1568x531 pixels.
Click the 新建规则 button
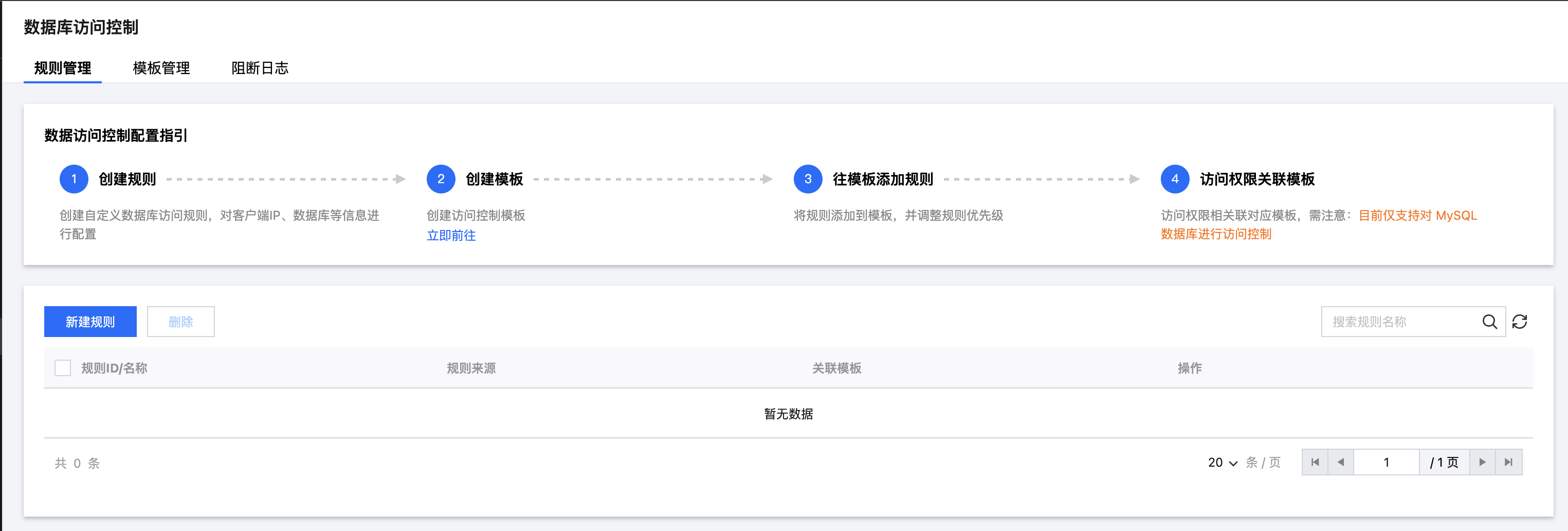click(x=90, y=322)
